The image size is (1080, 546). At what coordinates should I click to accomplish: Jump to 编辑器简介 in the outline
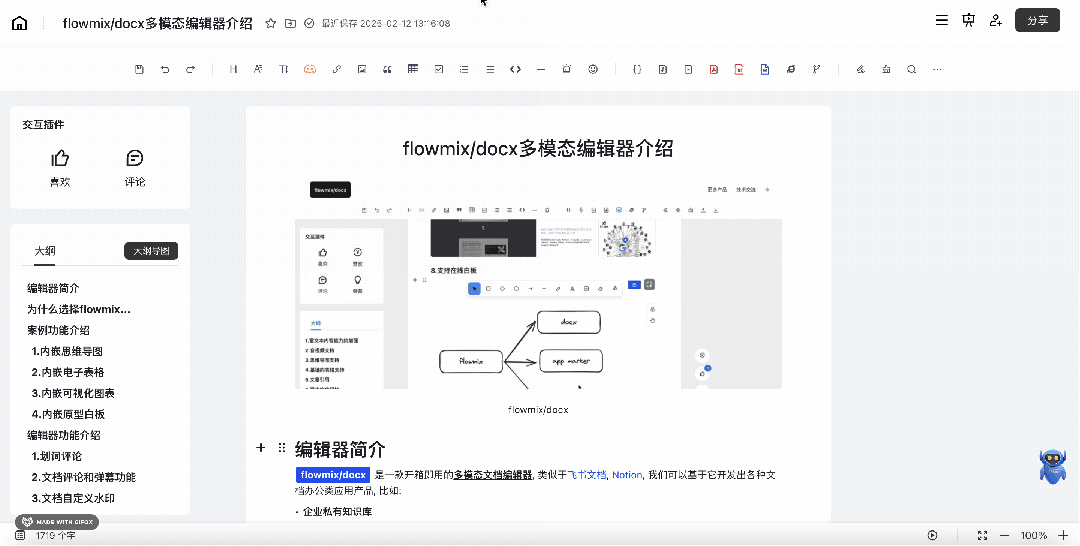53,288
